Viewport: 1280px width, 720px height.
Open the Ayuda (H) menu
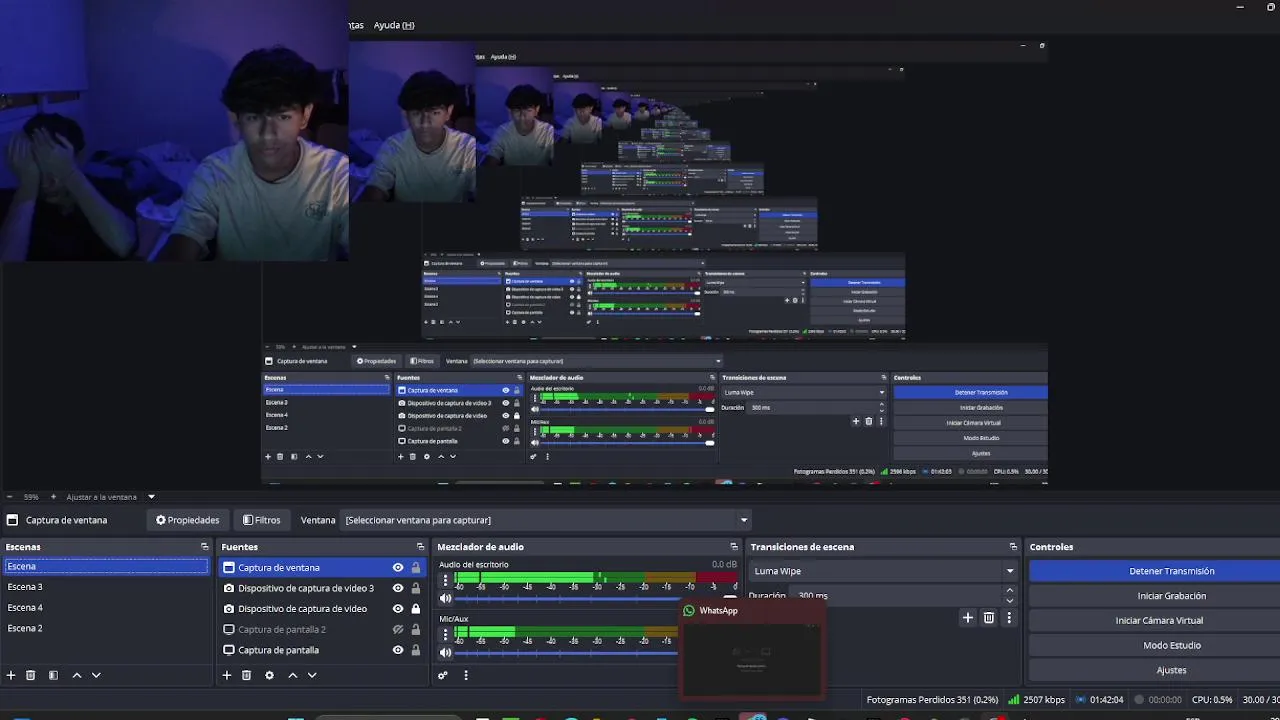(394, 25)
